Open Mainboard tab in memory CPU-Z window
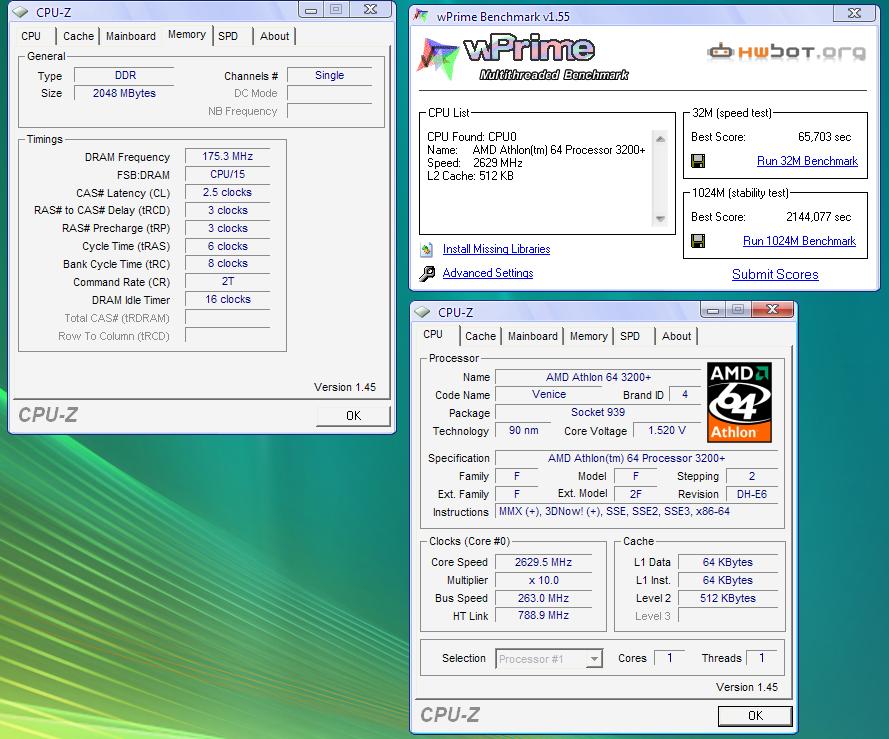889x739 pixels. (x=130, y=36)
